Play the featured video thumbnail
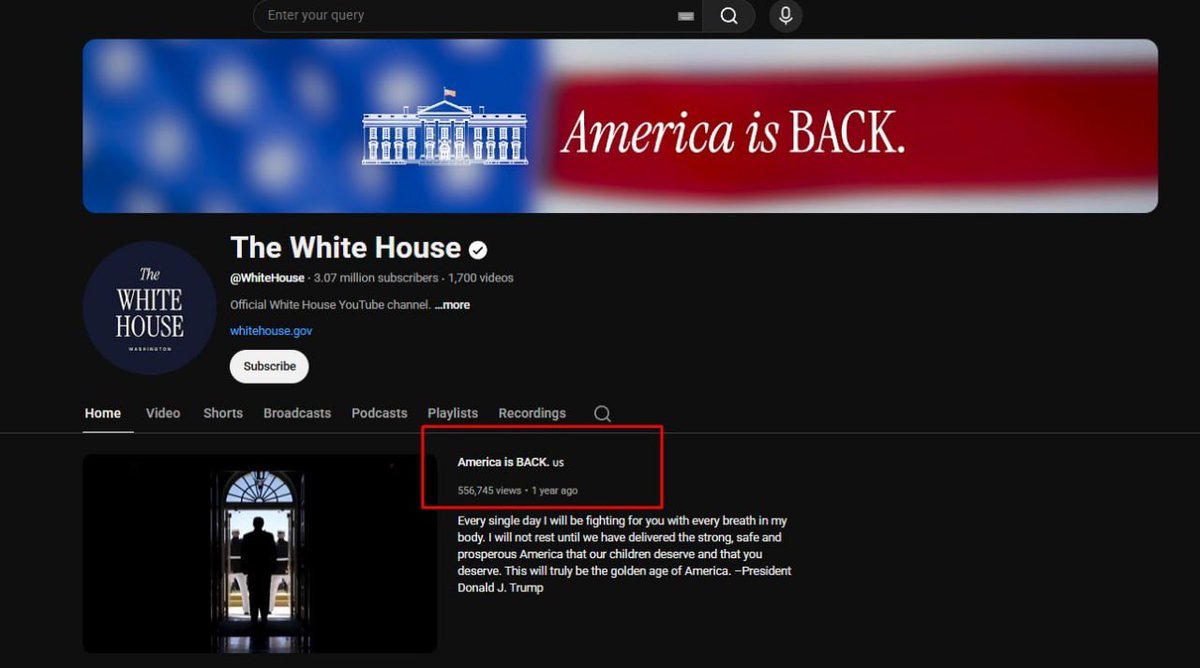Viewport: 1200px width, 668px height. pos(260,553)
